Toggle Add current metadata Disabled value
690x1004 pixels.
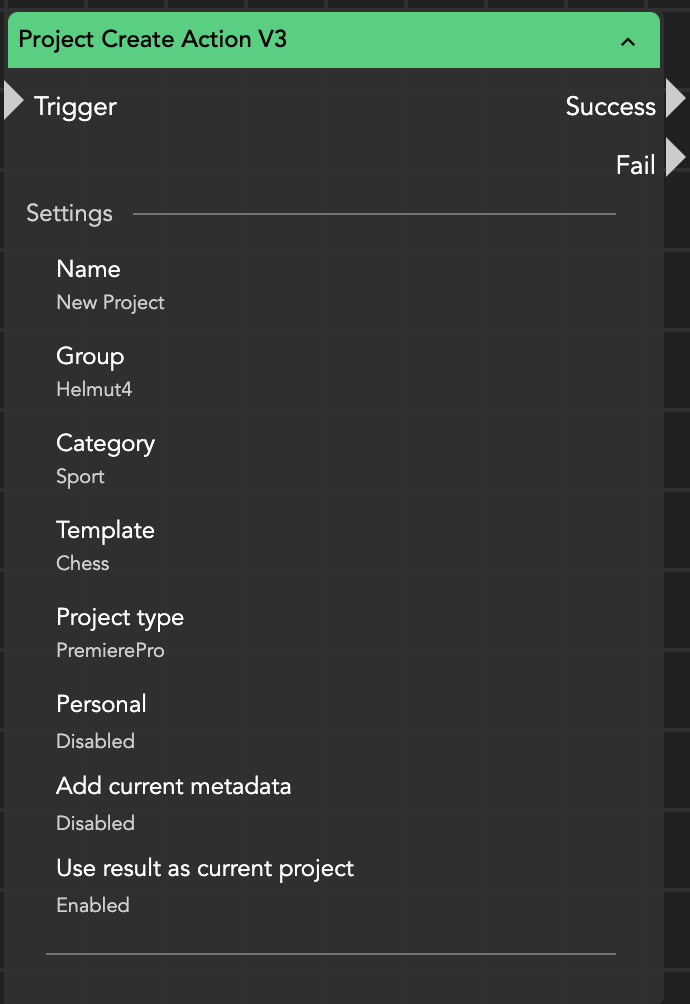(95, 823)
